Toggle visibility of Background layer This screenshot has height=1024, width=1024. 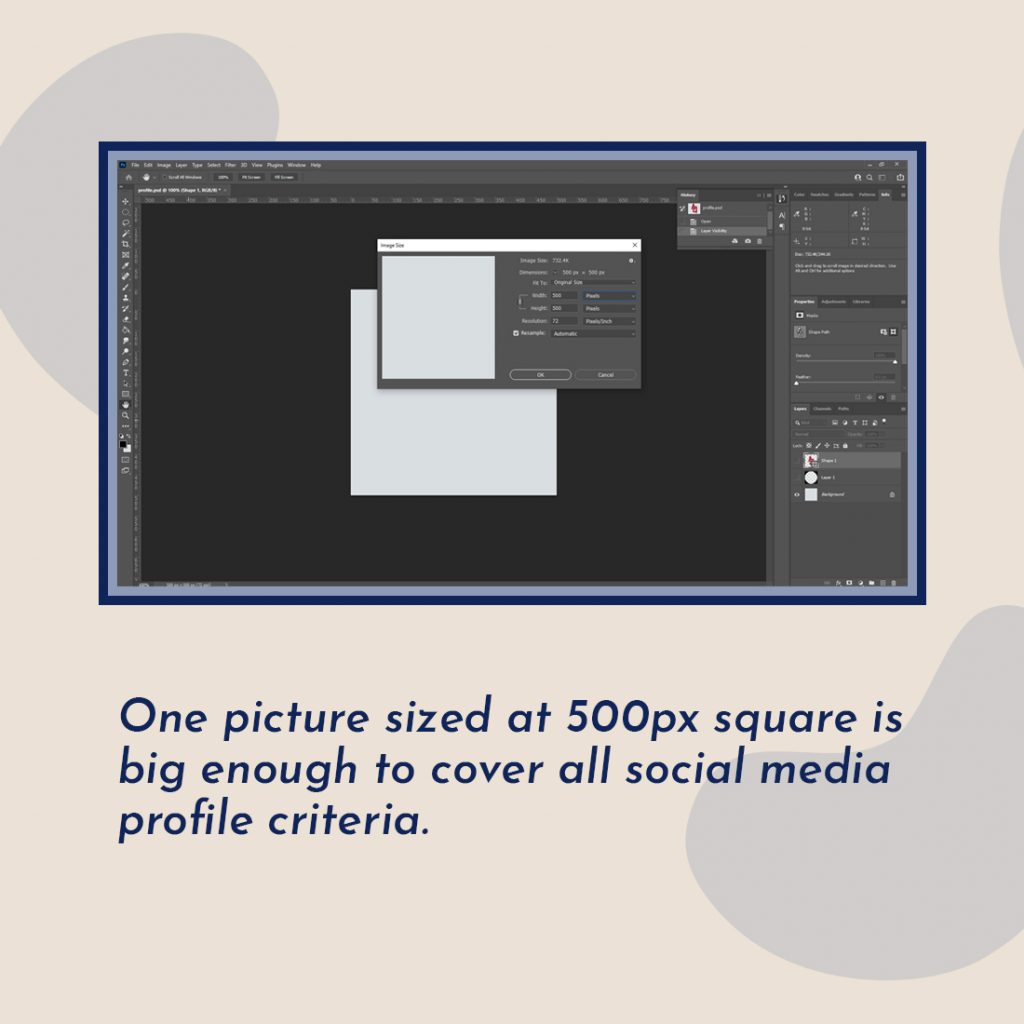[x=797, y=494]
